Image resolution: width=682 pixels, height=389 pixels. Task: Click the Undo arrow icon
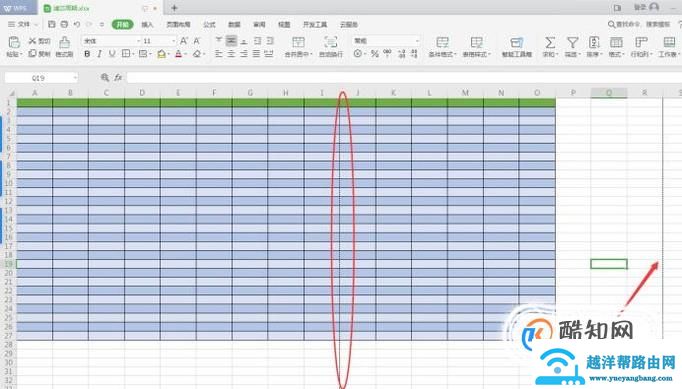coord(77,24)
